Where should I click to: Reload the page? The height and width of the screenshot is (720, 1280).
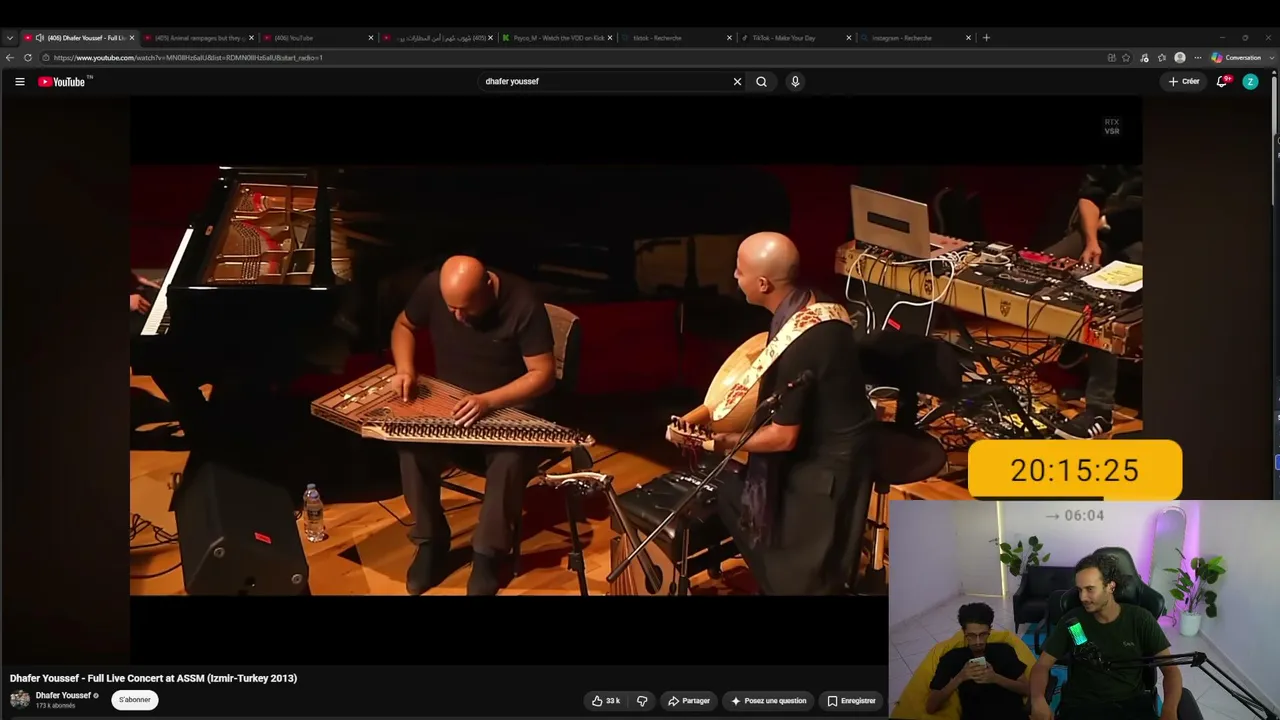click(x=28, y=58)
